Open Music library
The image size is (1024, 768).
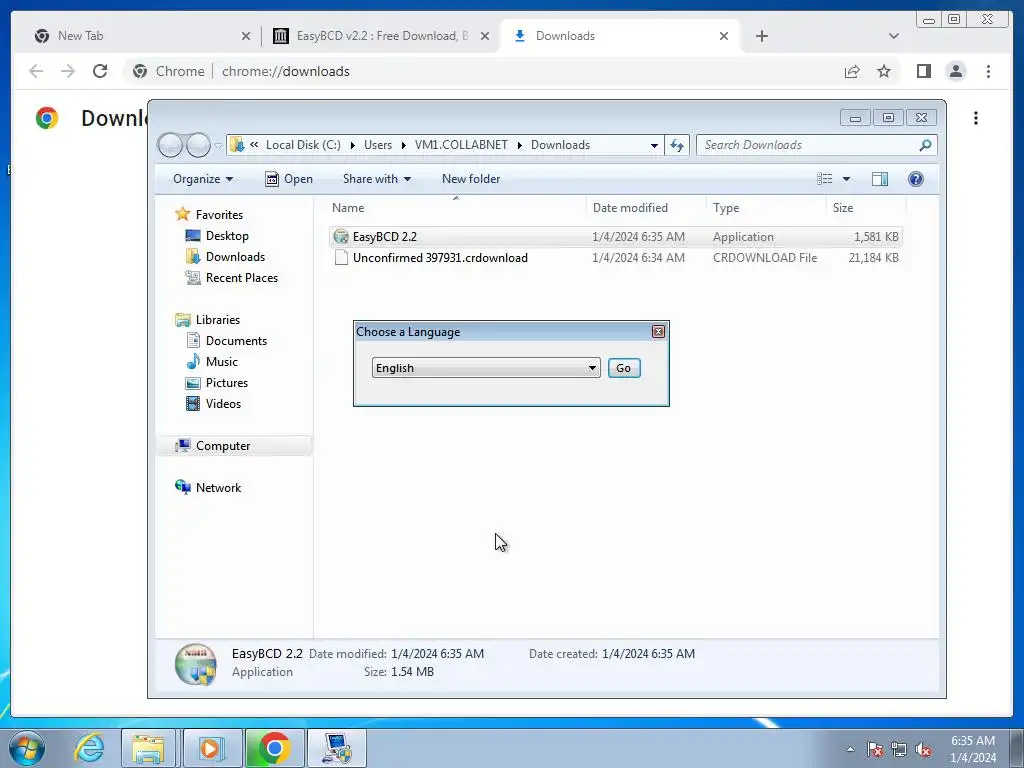(x=221, y=362)
